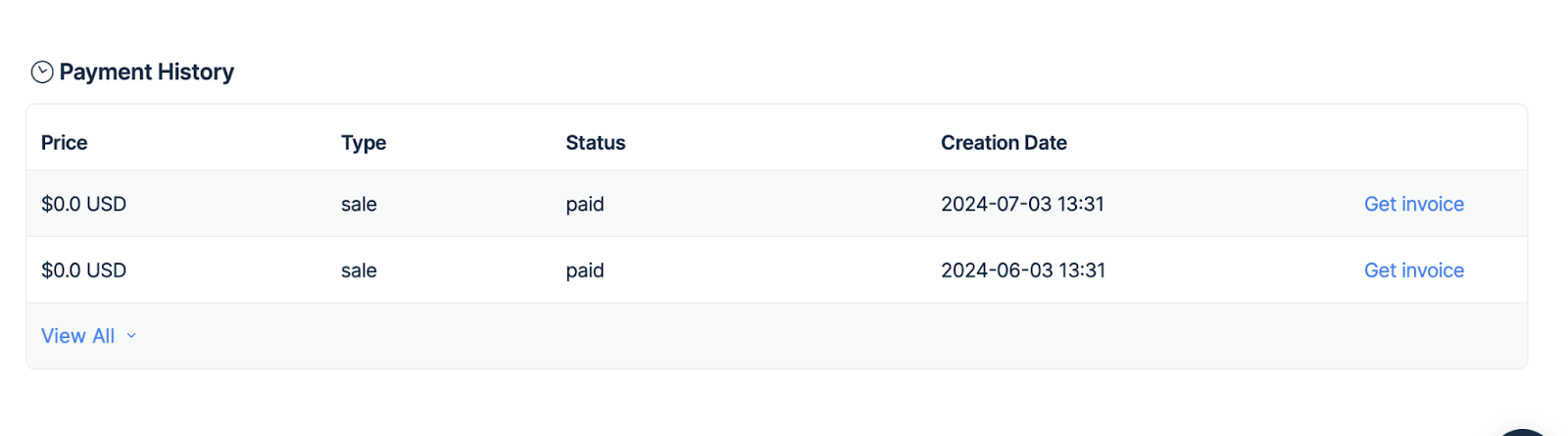
Task: Get invoice for 2024-06-03 payment
Action: 1413,270
